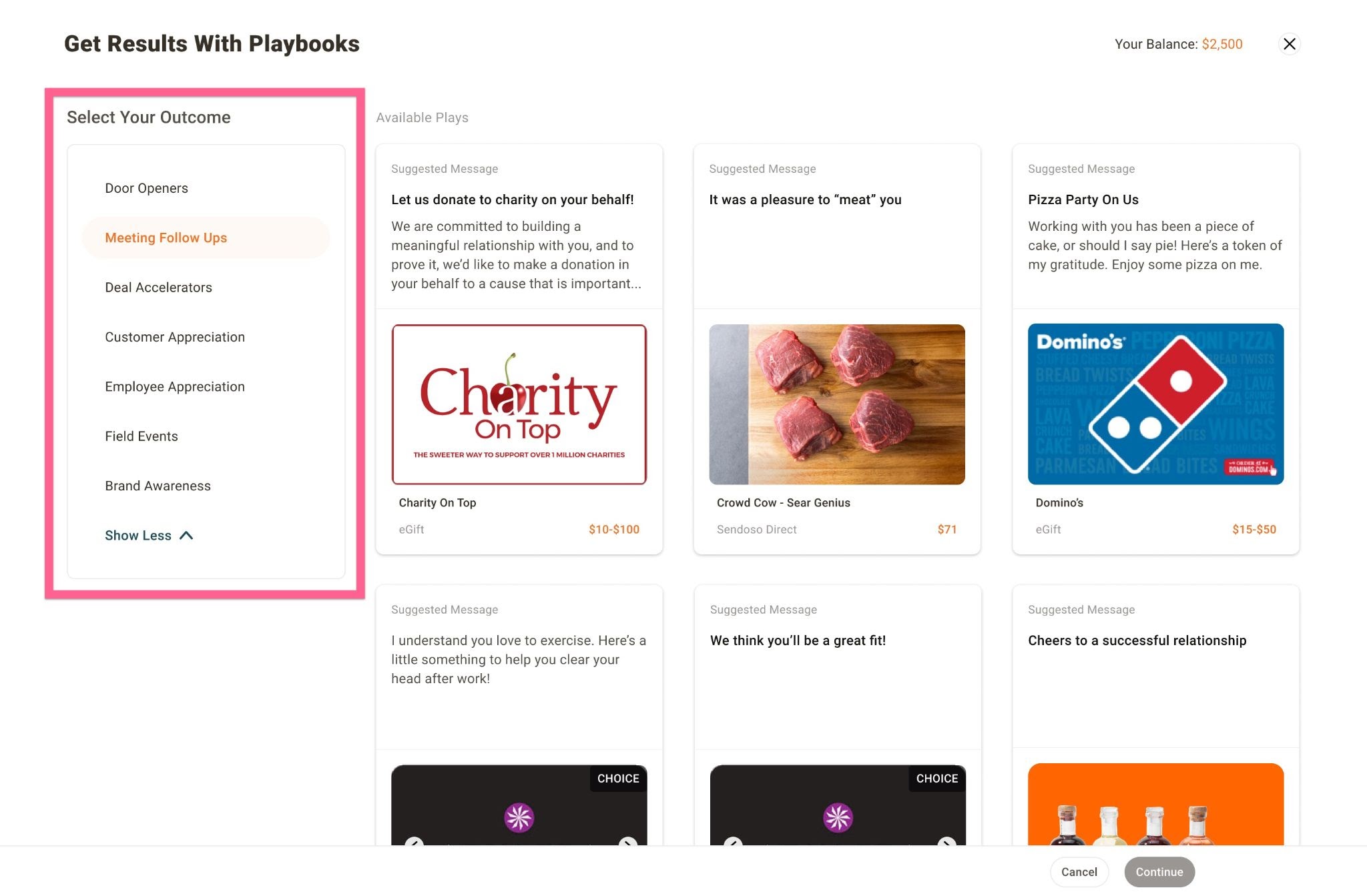Click the Cancel button

[x=1079, y=872]
